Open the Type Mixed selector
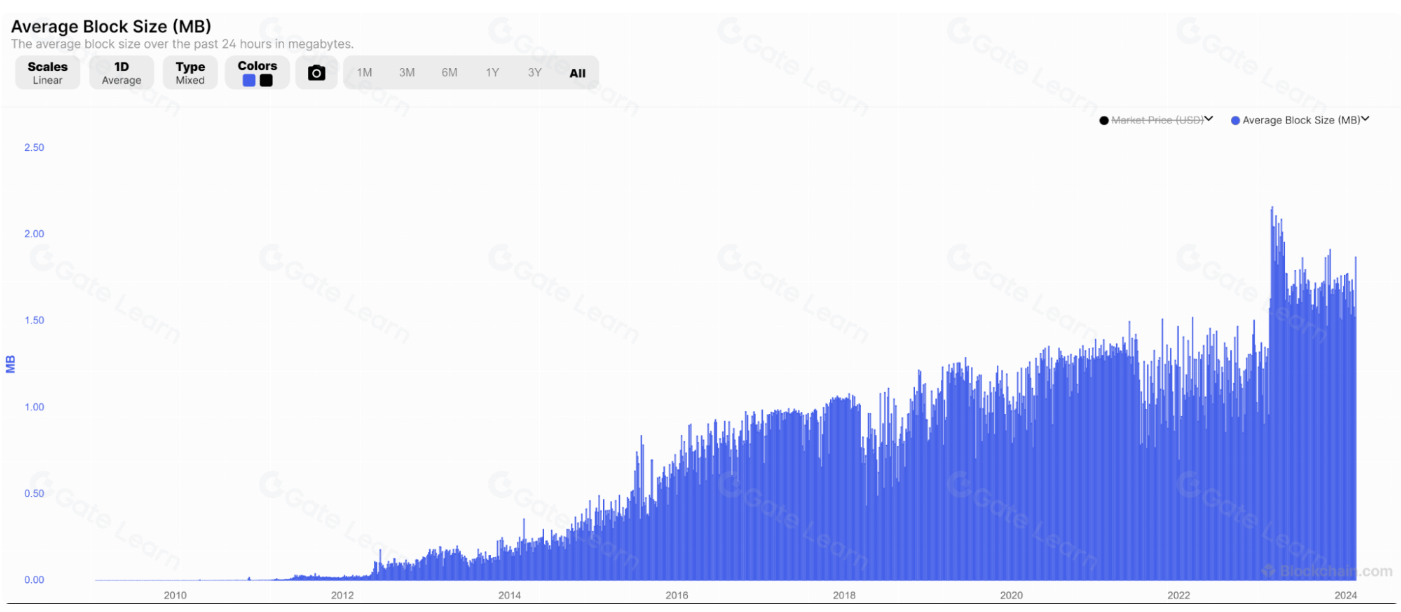This screenshot has width=1401, height=612. coord(190,73)
